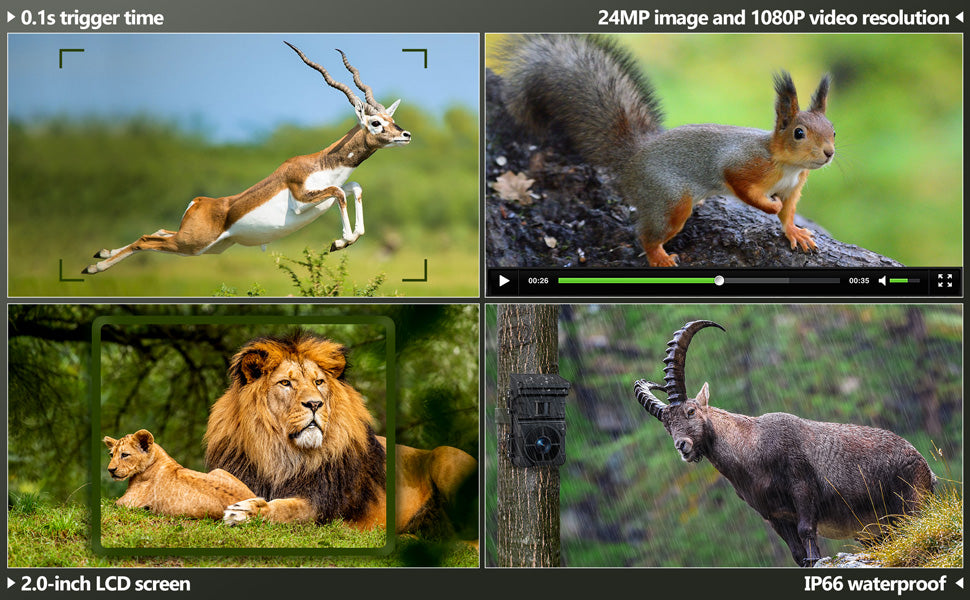Select the squirrel video frame

coord(700,160)
